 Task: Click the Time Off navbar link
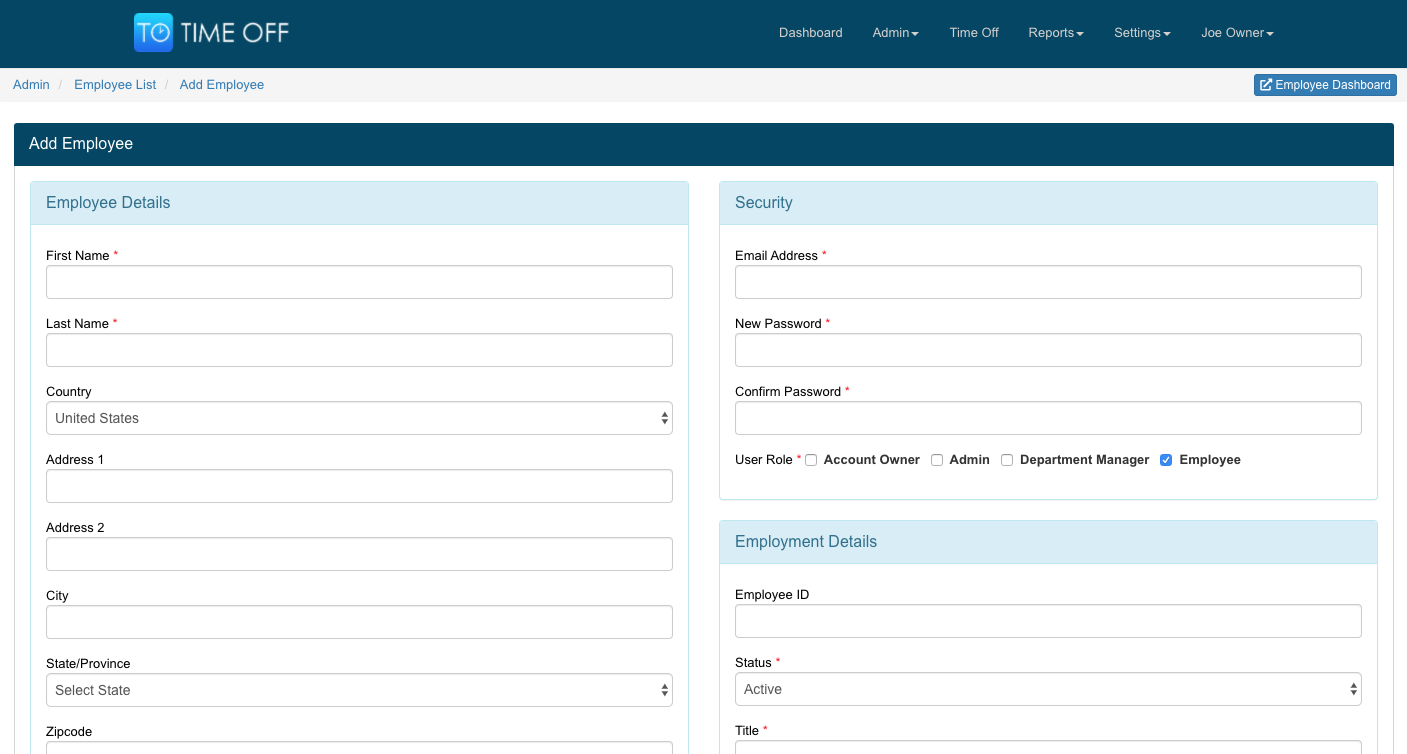[973, 33]
